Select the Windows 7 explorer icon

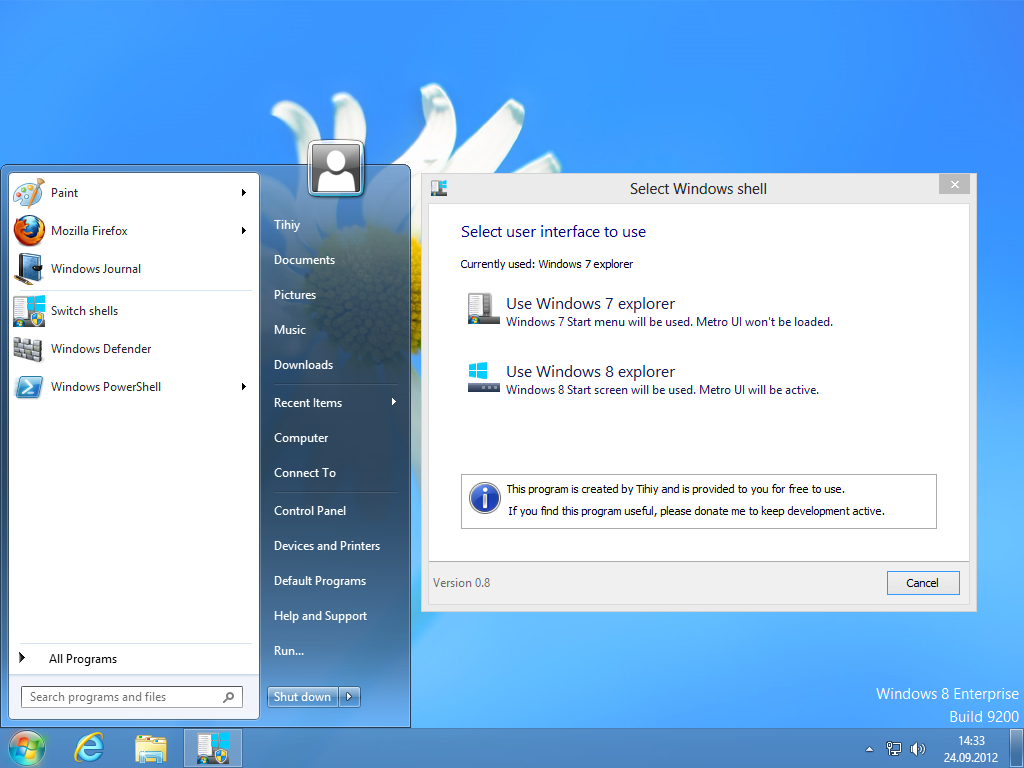483,309
